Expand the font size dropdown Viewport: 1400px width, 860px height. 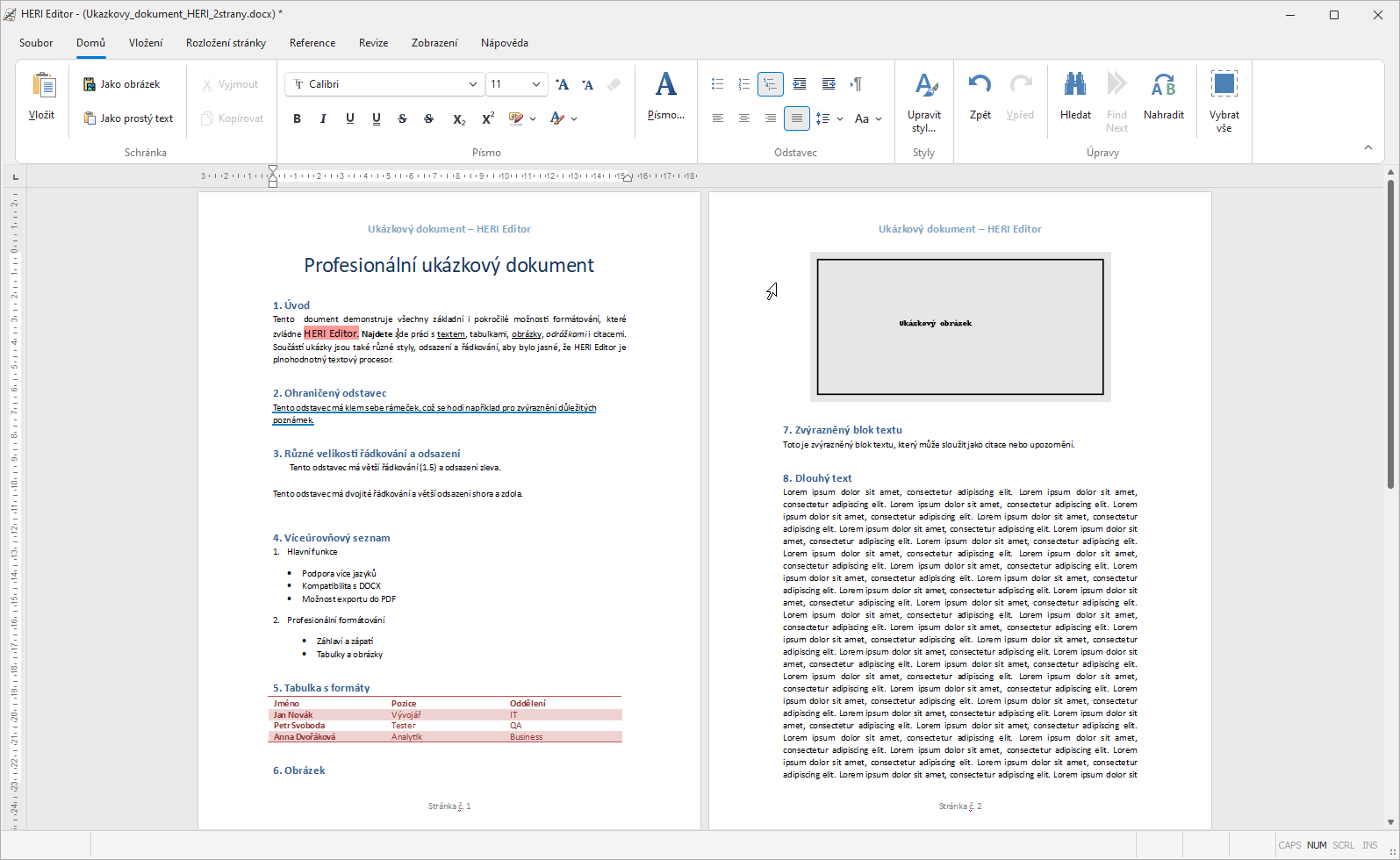[535, 84]
